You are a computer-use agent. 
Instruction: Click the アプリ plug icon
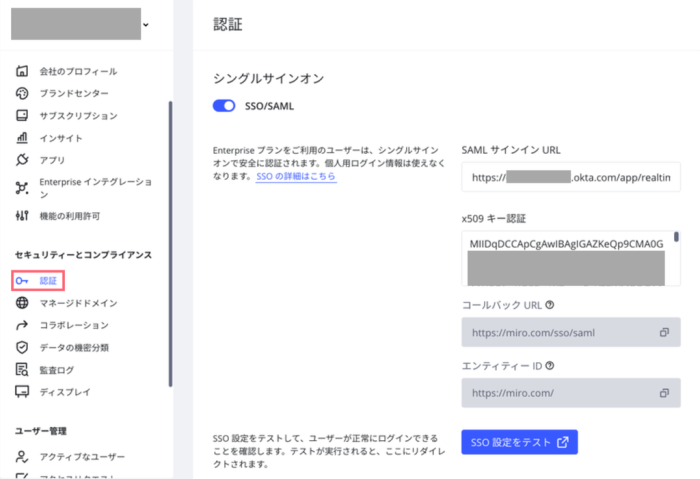point(22,160)
